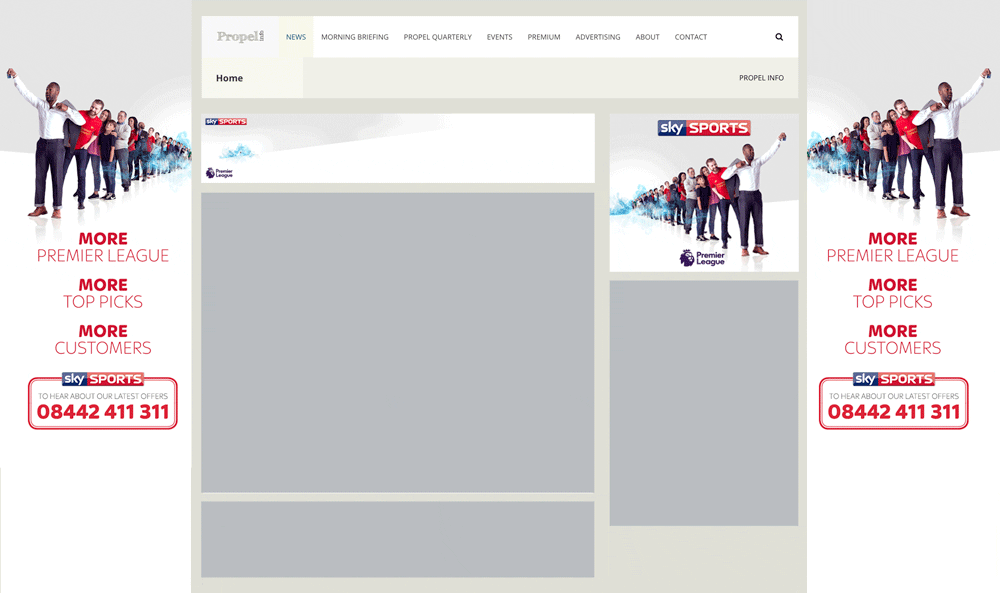Click Sky Sports logo on the right skin

[893, 379]
